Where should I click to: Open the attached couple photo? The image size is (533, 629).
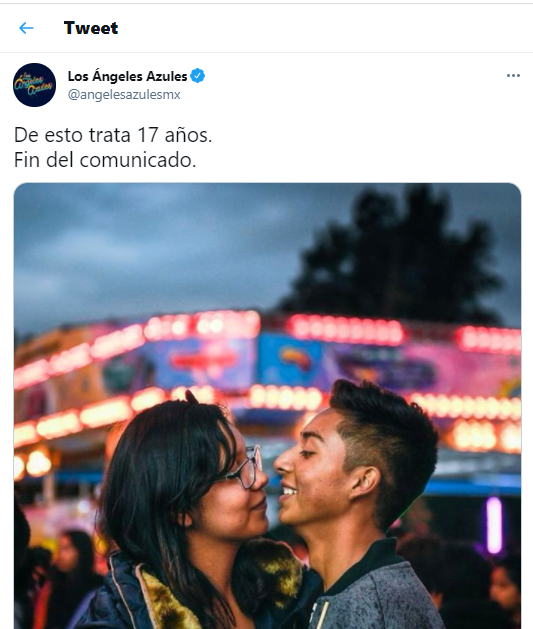pos(267,406)
